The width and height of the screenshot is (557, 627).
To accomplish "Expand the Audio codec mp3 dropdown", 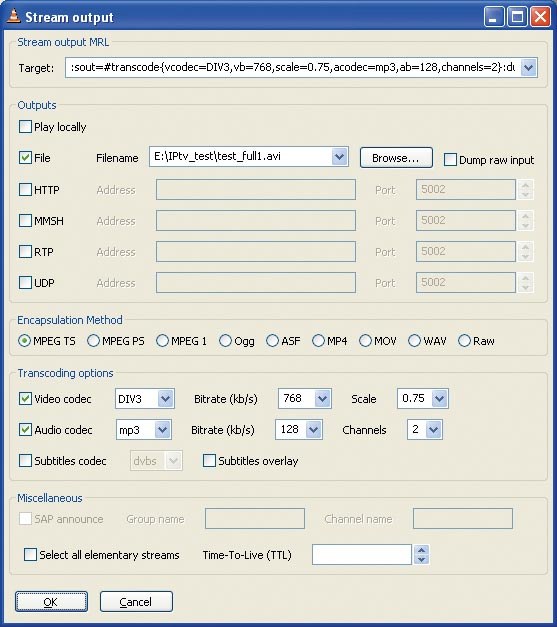I will point(162,429).
